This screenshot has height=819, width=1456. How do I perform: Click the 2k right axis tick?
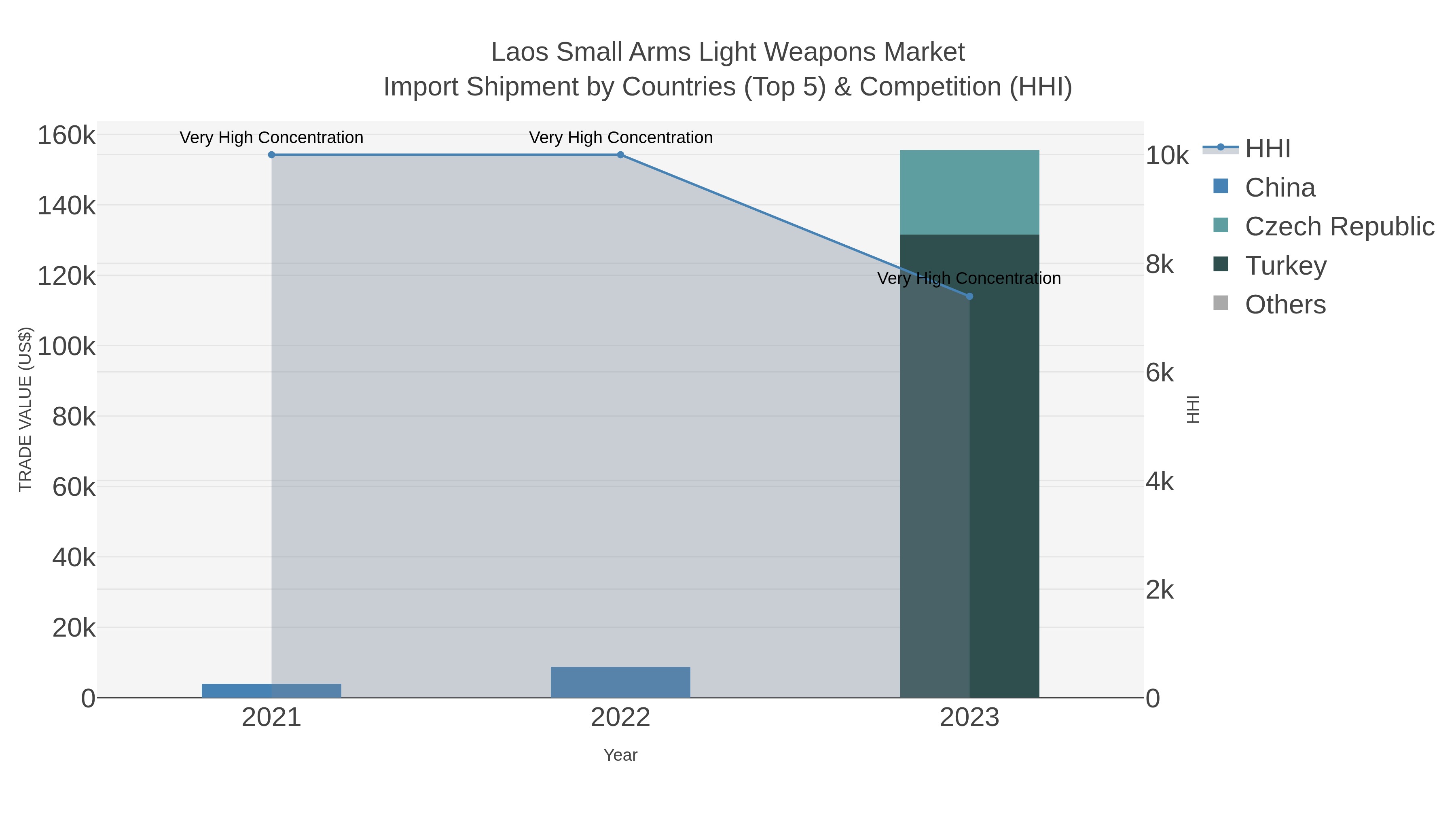point(1160,590)
